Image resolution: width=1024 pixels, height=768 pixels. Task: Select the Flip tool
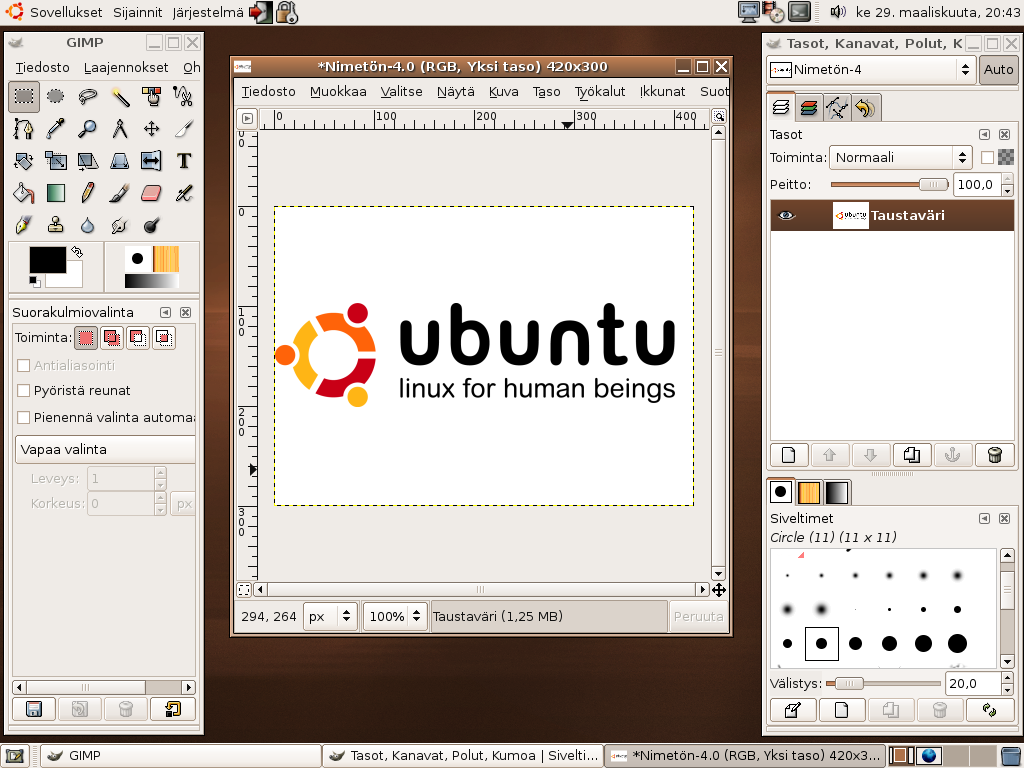tap(152, 161)
